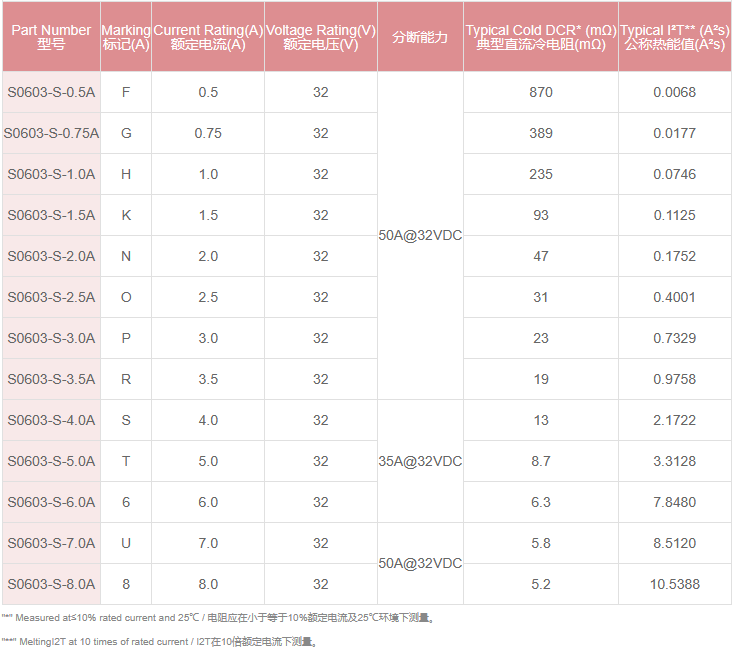Select the 8.7 DCR resistance value
Viewport: 733px width, 663px height.
[541, 461]
